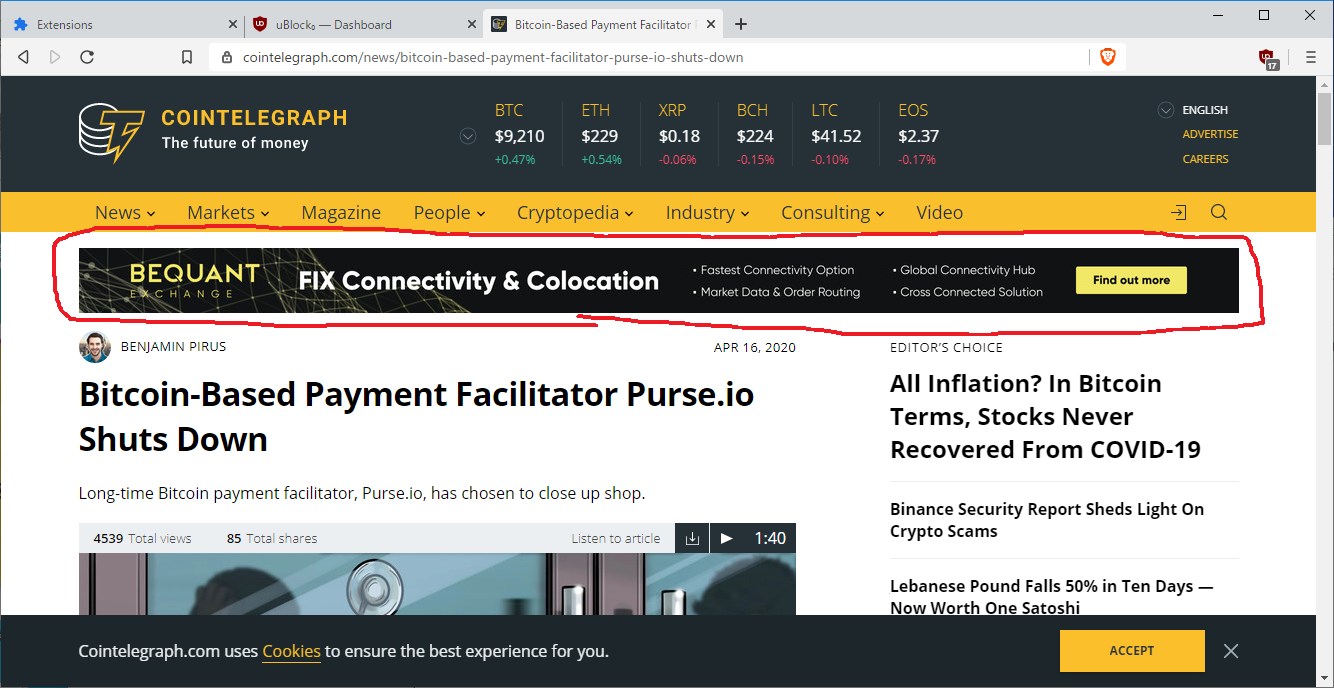The image size is (1334, 688).
Task: Open the browser hamburger menu
Action: click(1311, 57)
